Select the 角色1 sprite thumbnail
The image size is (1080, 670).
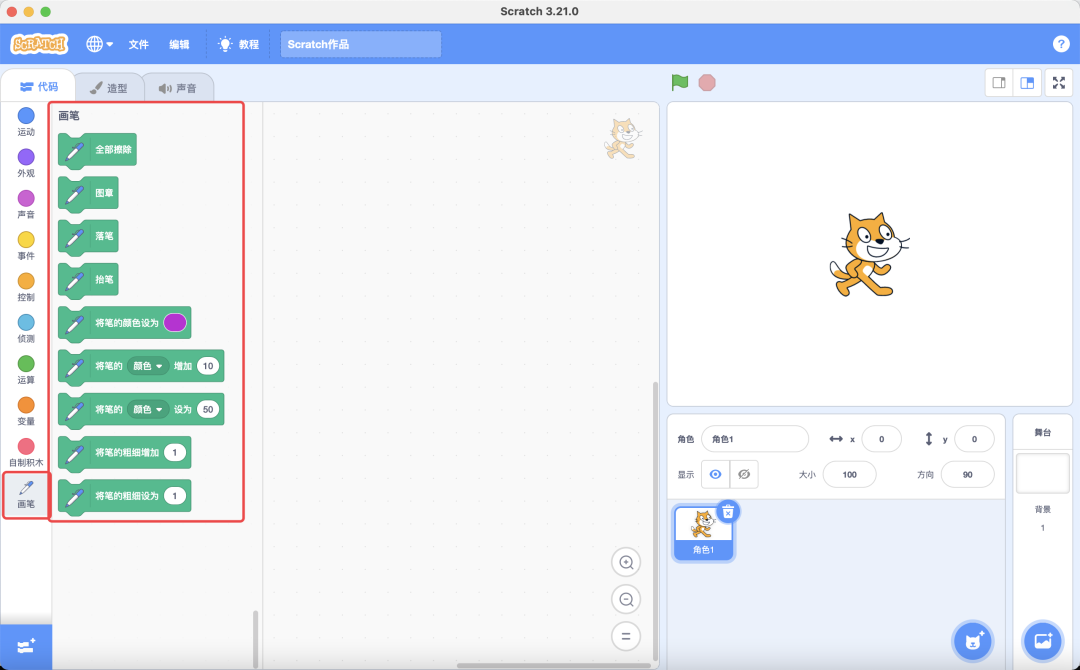tap(703, 533)
